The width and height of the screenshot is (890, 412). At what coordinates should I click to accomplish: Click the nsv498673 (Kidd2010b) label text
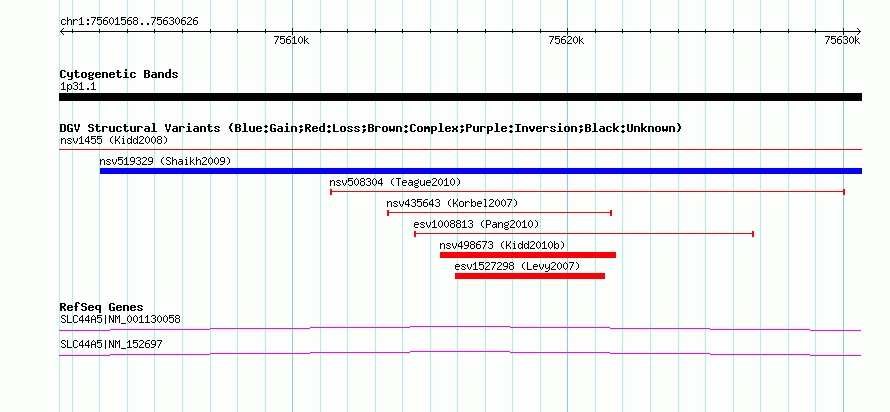pos(502,245)
